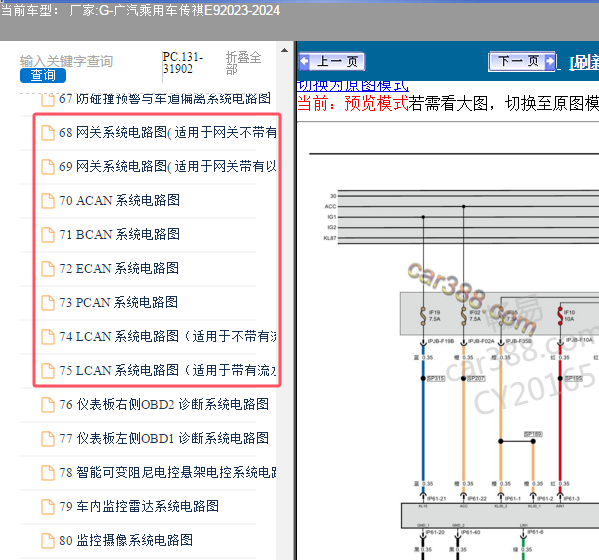Click document icon of item 80
Image resolution: width=599 pixels, height=560 pixels.
coord(48,541)
